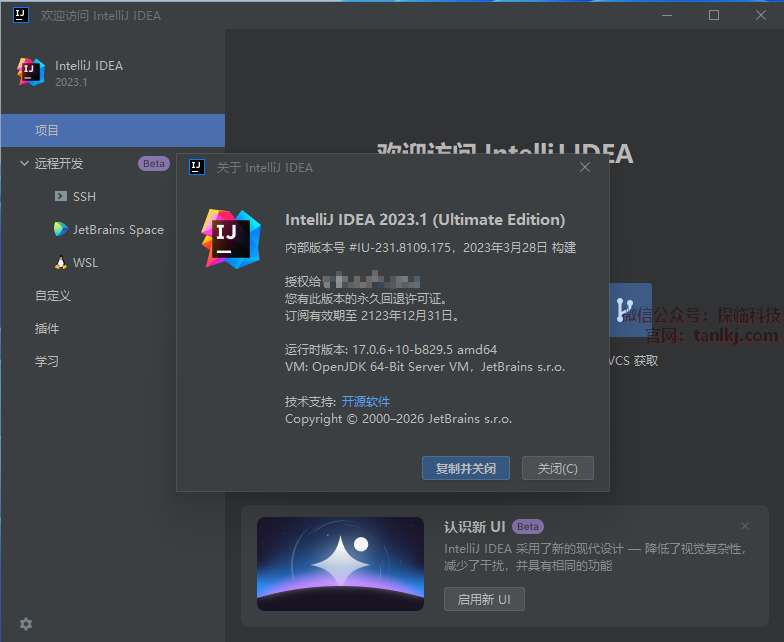The image size is (784, 642).
Task: Click the IntelliJ IDEA logo in sidebar header
Action: pyautogui.click(x=31, y=73)
